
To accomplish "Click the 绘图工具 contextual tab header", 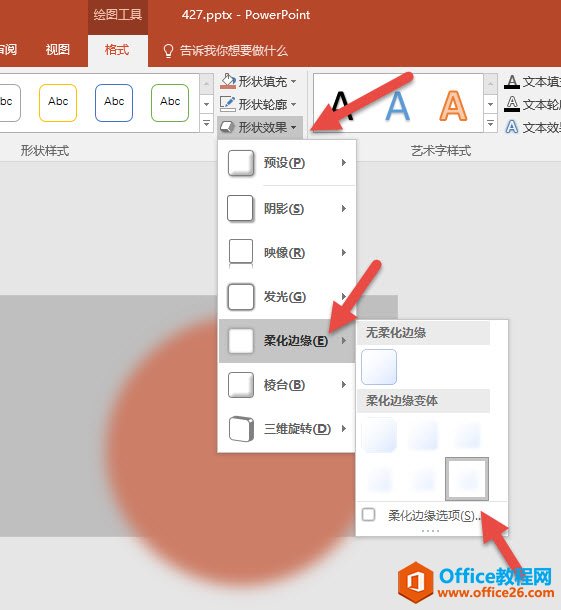I will [x=117, y=15].
